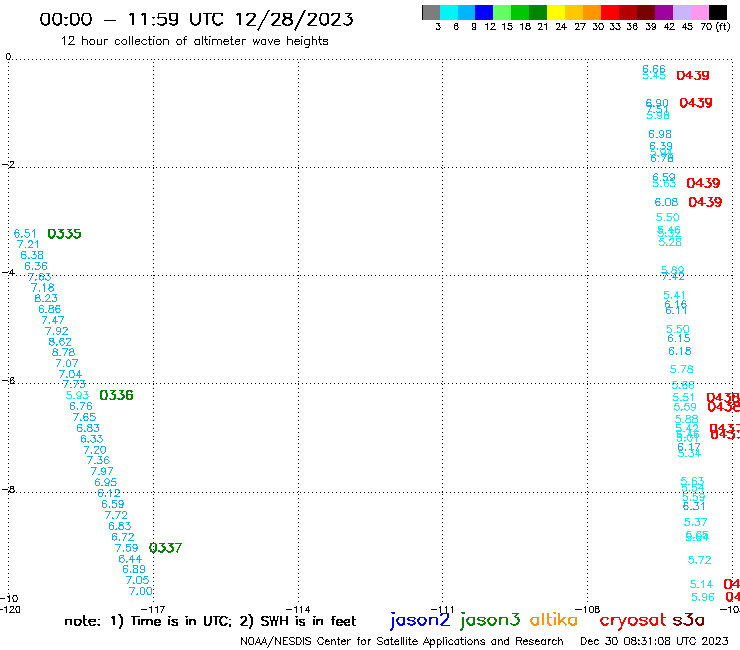This screenshot has height=650, width=740.
Task: Click the wave height value '7.47'
Action: click(x=53, y=320)
